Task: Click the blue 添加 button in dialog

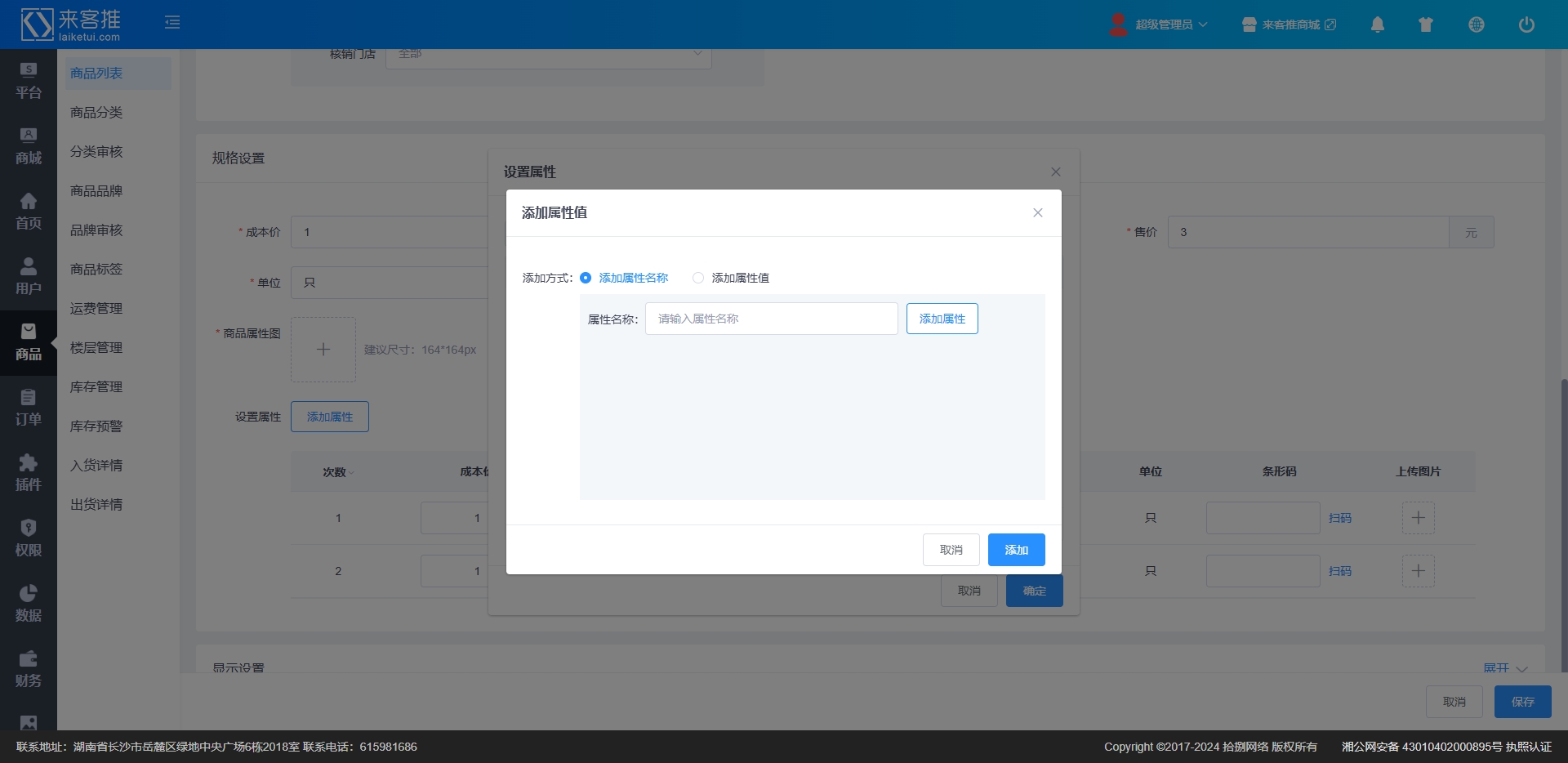Action: [x=1016, y=550]
